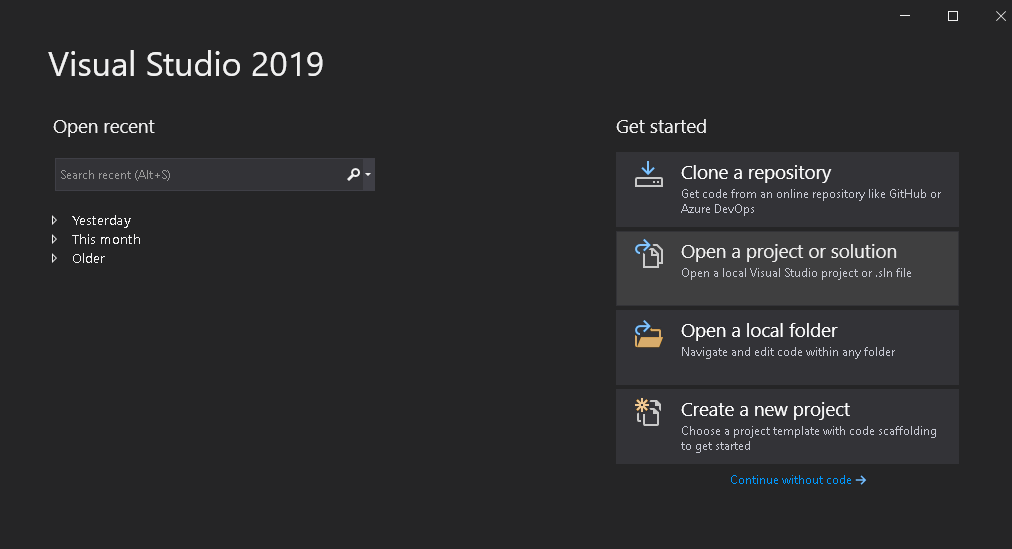The width and height of the screenshot is (1012, 549).
Task: Click the Open a local folder icon
Action: [x=649, y=333]
